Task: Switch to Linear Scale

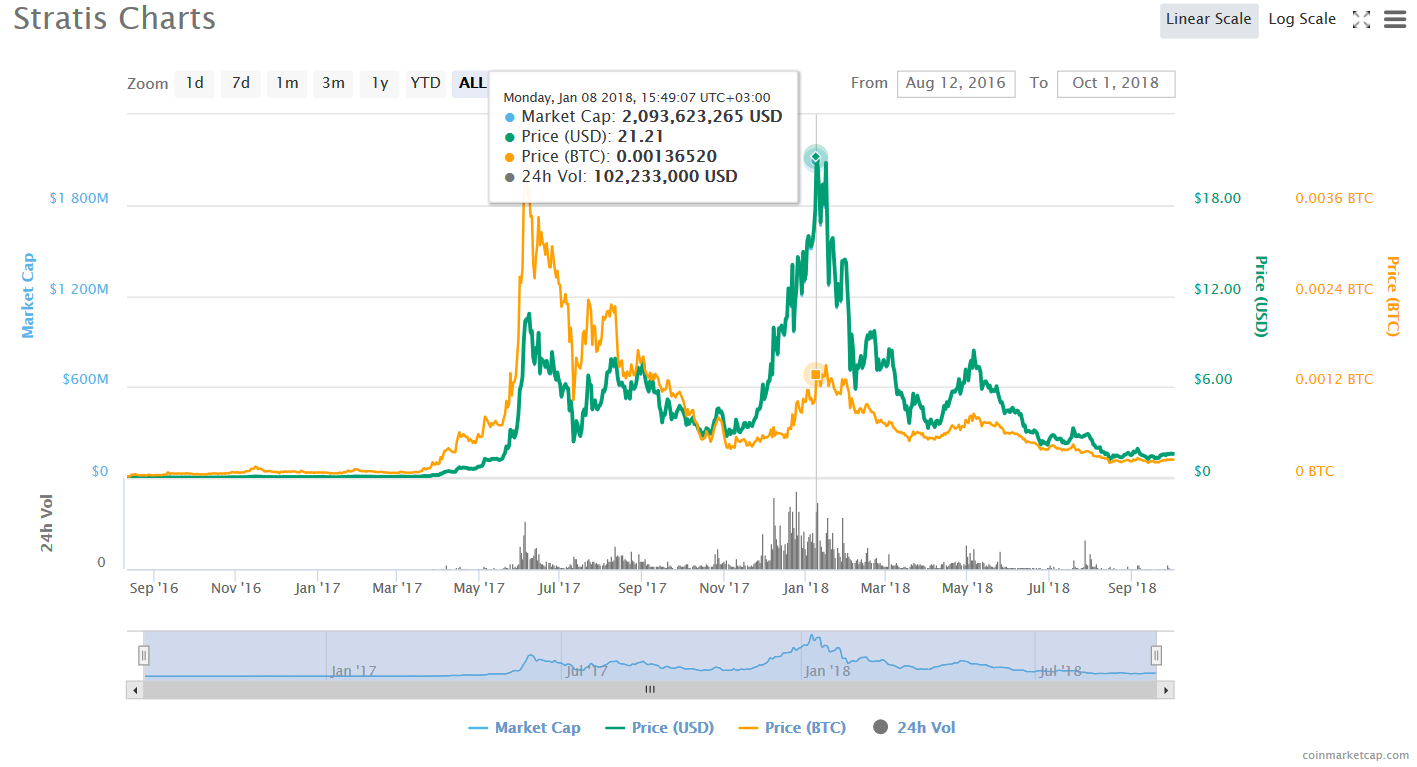Action: (1209, 20)
